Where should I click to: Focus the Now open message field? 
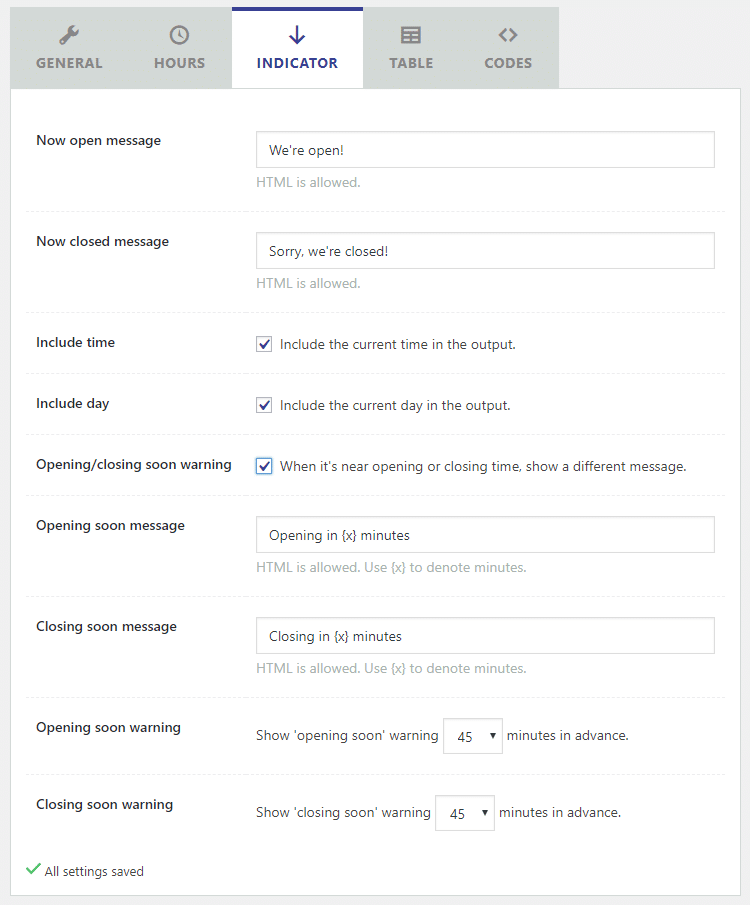[x=485, y=150]
